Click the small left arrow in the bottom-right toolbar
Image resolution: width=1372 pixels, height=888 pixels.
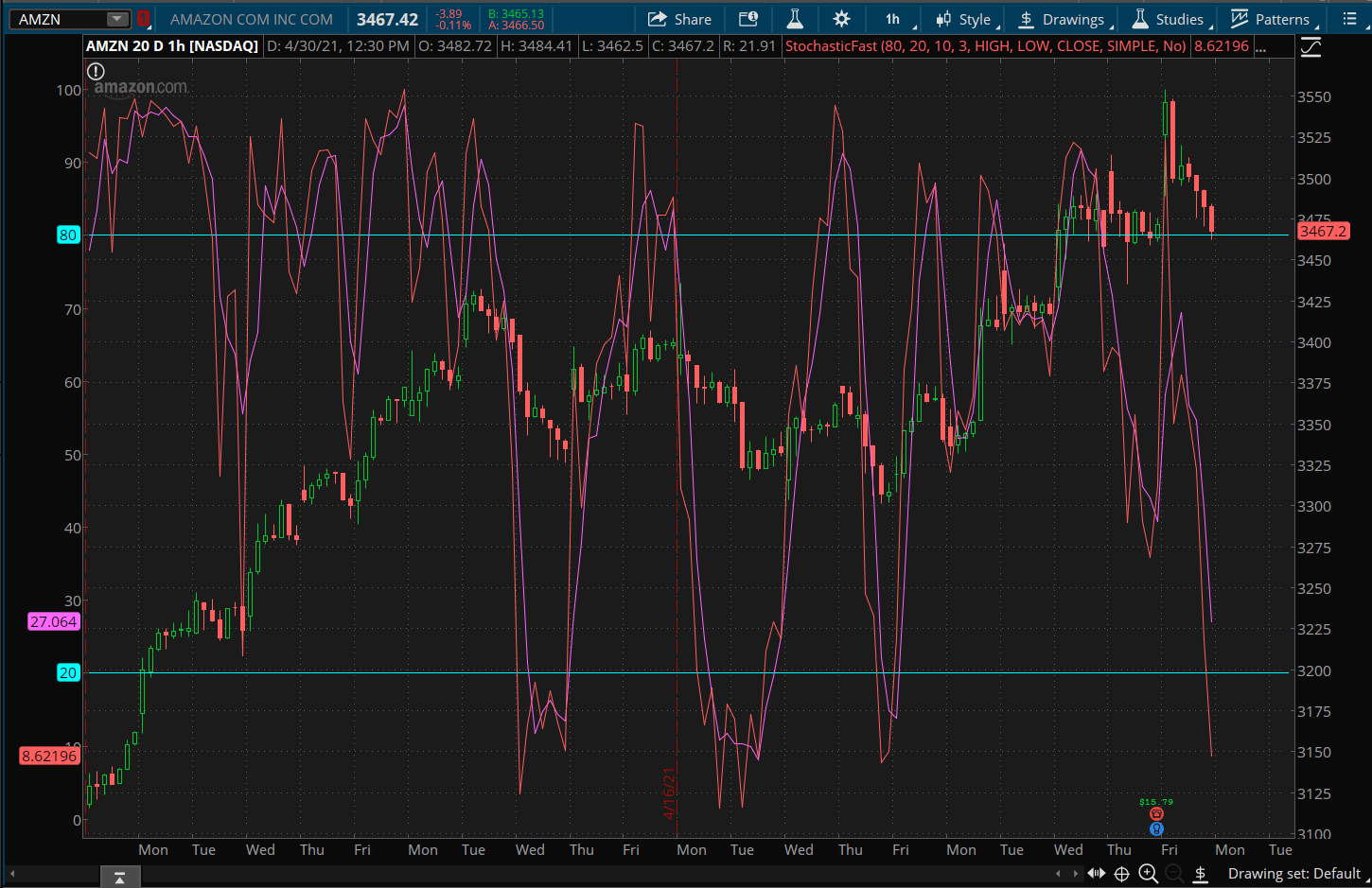(x=1059, y=874)
